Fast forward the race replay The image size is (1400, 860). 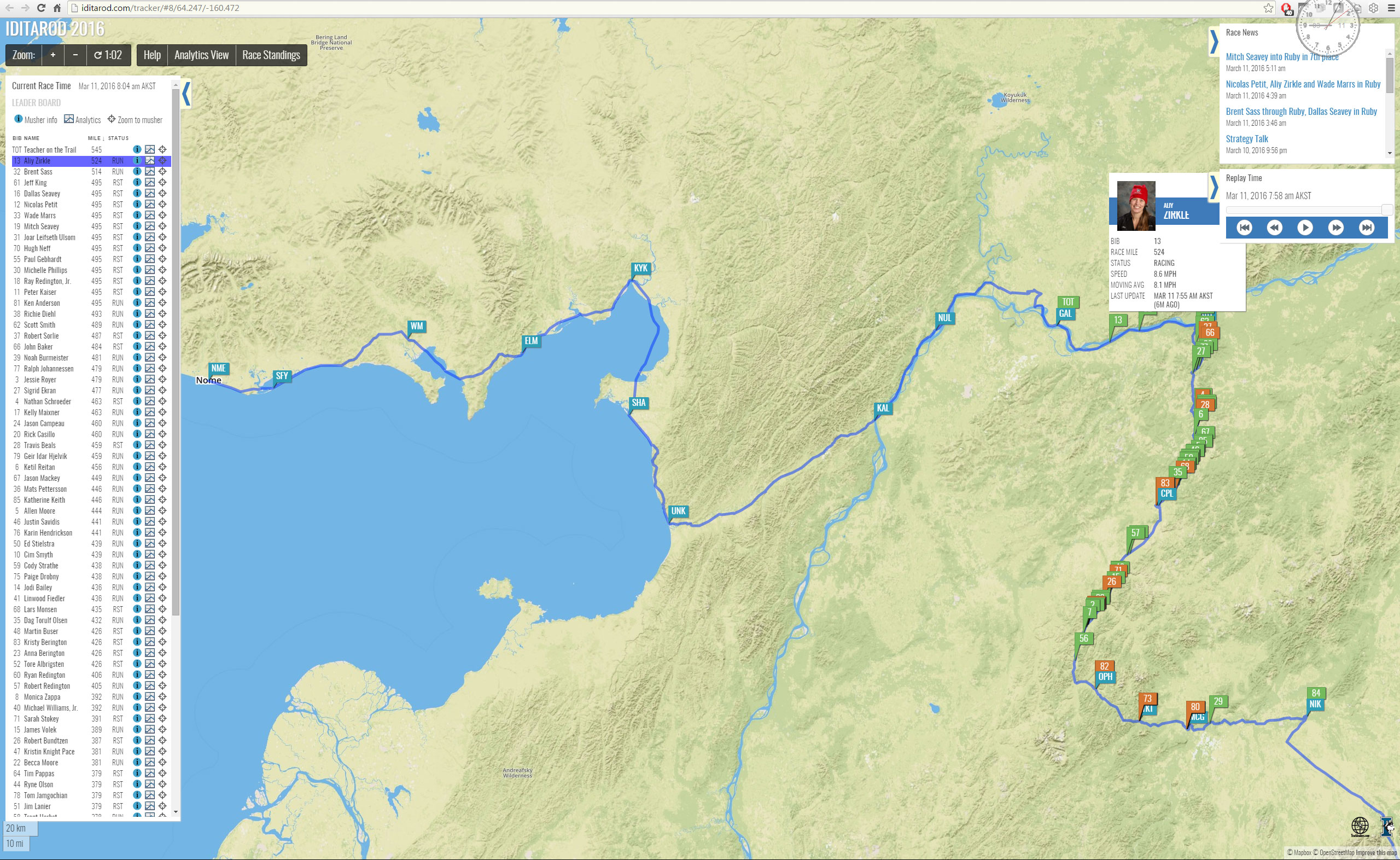pos(1336,228)
